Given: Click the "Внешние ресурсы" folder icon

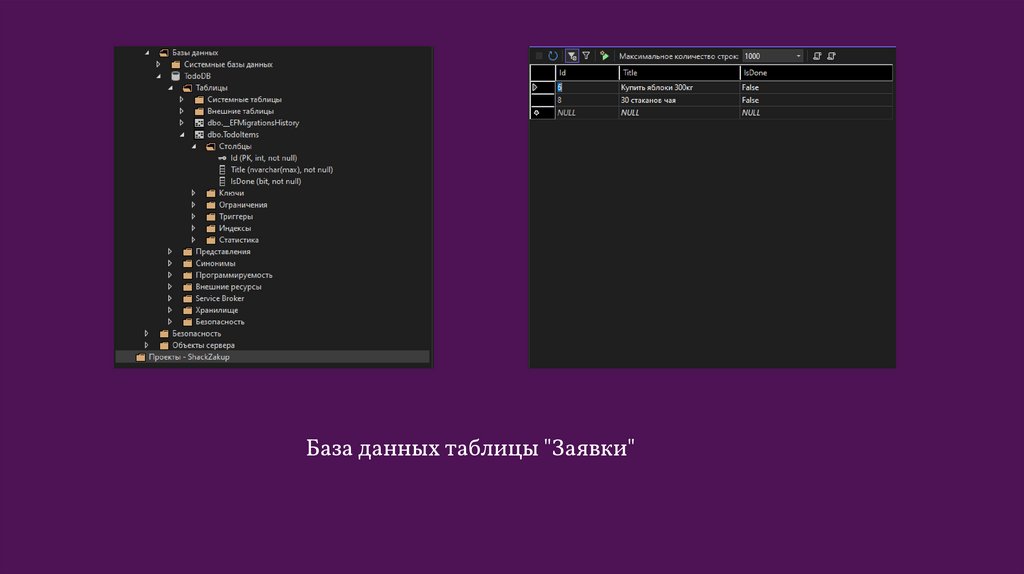Looking at the screenshot, I should [187, 287].
